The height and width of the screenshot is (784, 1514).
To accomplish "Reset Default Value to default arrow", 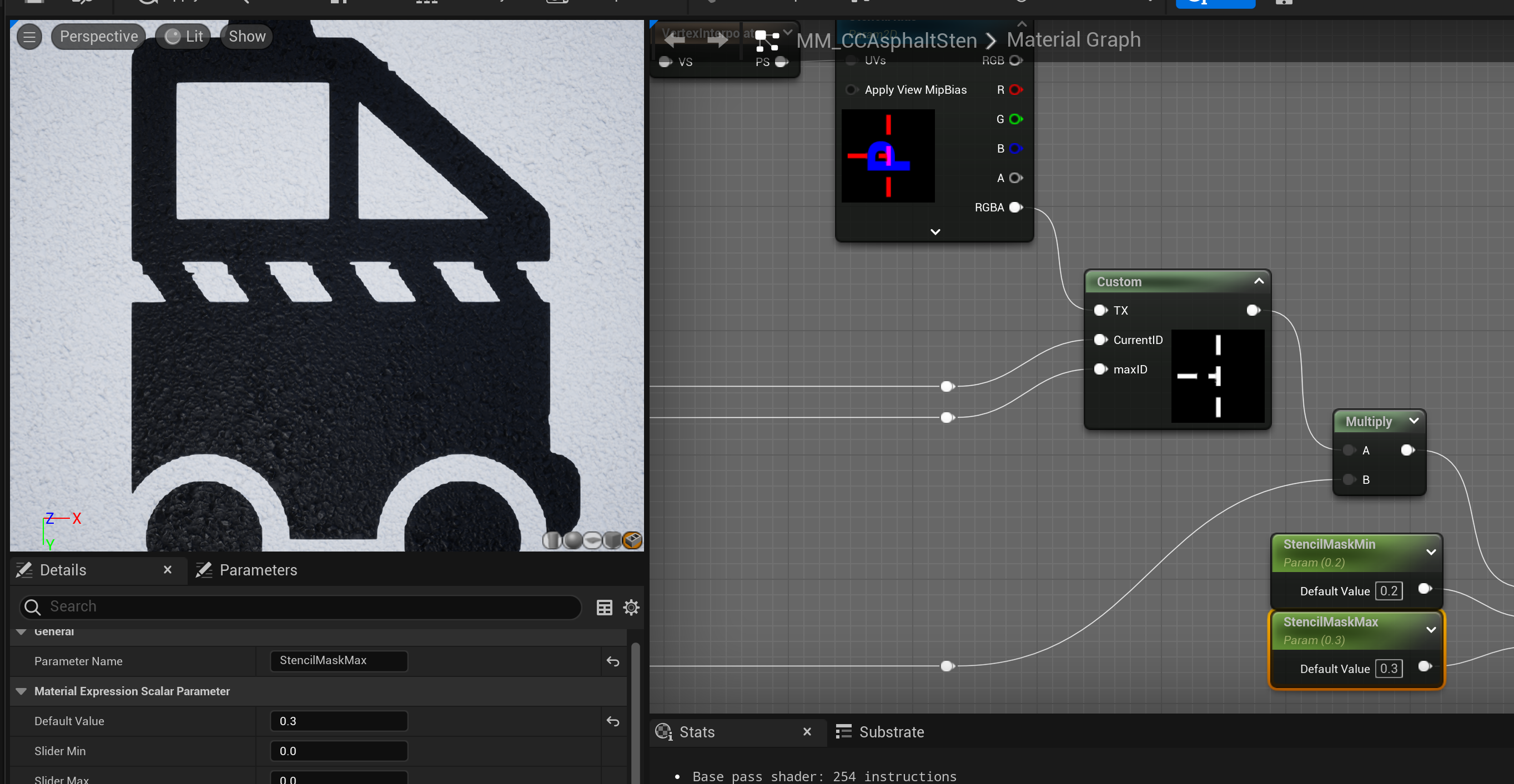I will pos(612,721).
